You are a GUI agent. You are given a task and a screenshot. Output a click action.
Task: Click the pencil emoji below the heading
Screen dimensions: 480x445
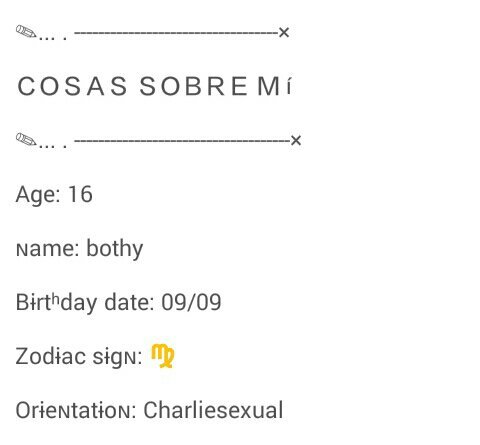[x=26, y=140]
